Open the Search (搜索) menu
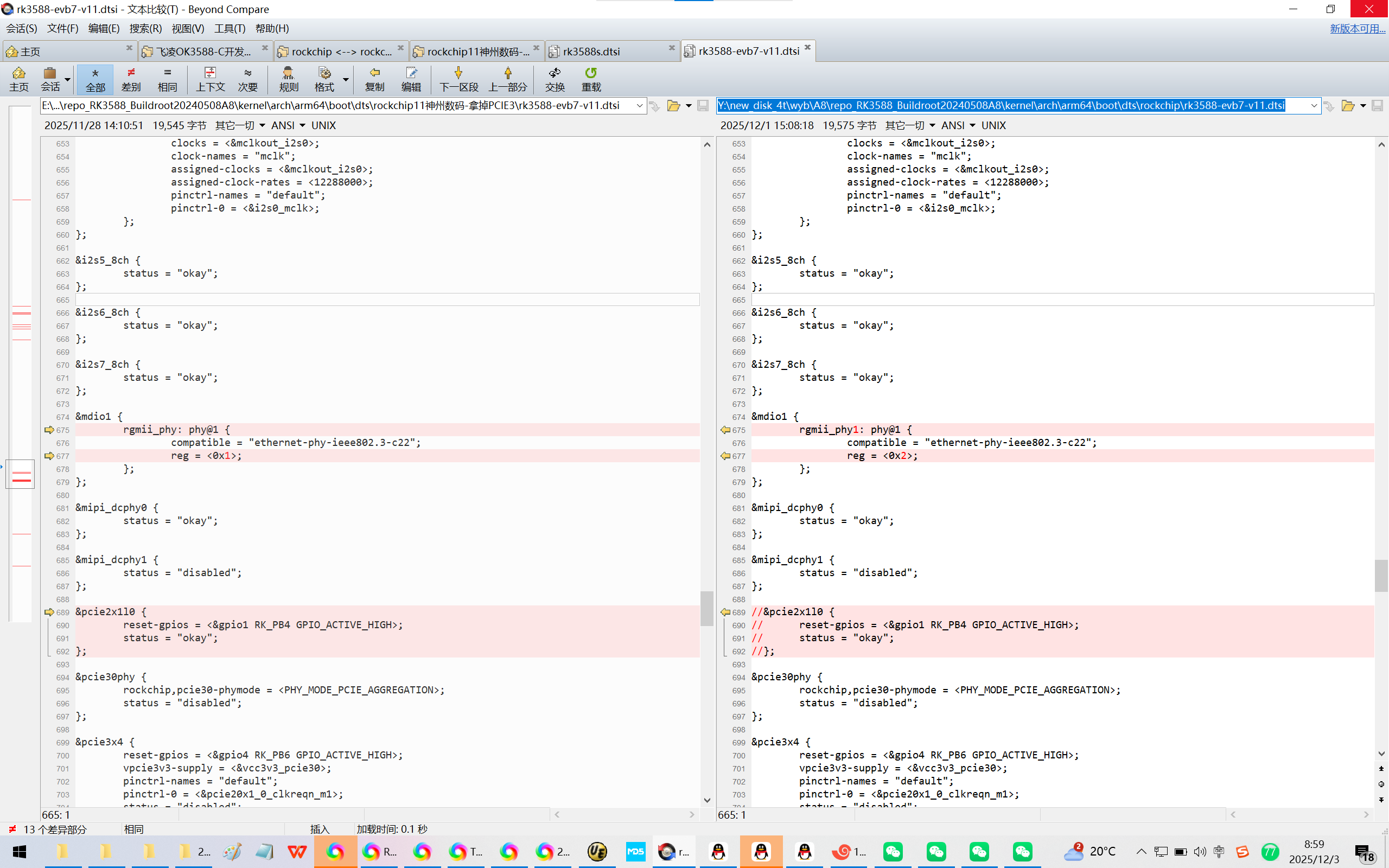1389x868 pixels. click(x=145, y=29)
